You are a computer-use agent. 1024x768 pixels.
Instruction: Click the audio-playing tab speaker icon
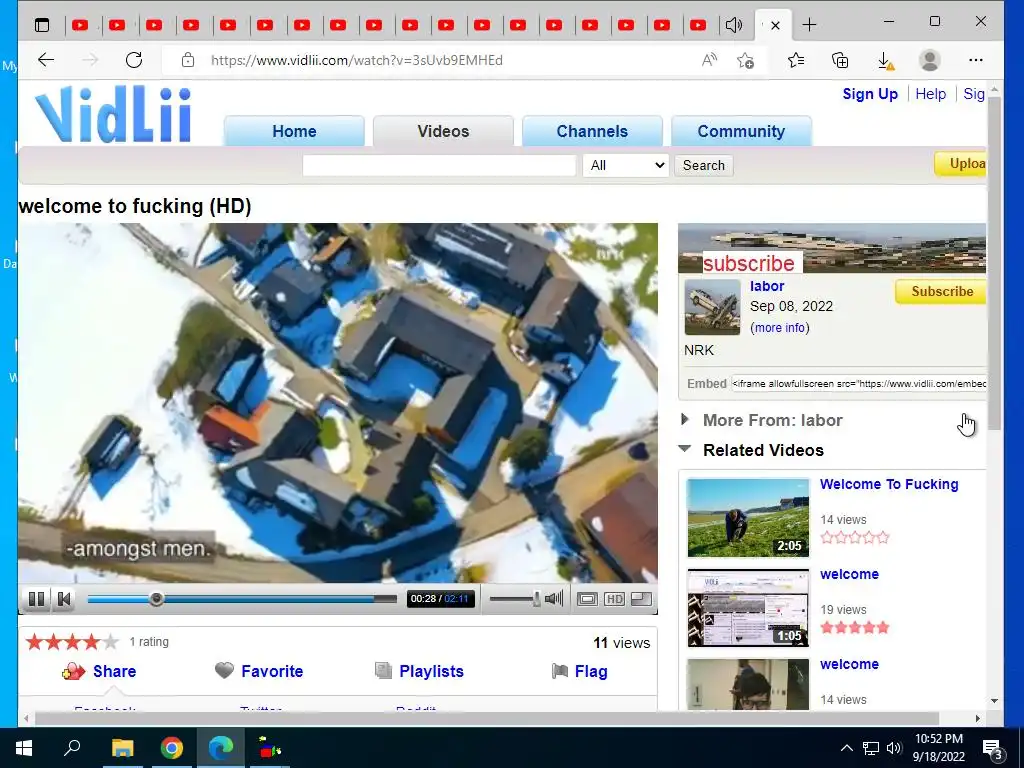tap(733, 25)
